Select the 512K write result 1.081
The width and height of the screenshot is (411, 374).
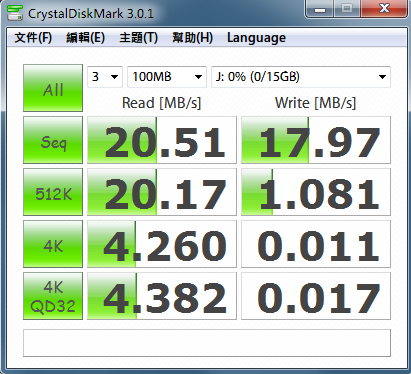316,192
